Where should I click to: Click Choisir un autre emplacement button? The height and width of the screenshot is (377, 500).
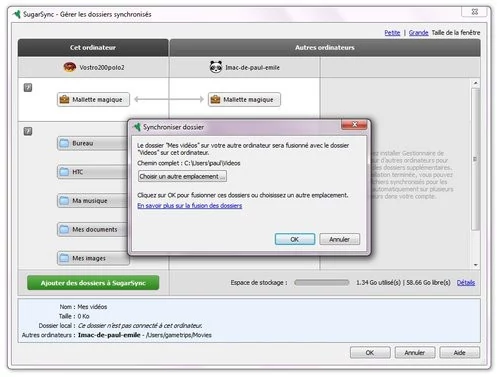pyautogui.click(x=182, y=176)
